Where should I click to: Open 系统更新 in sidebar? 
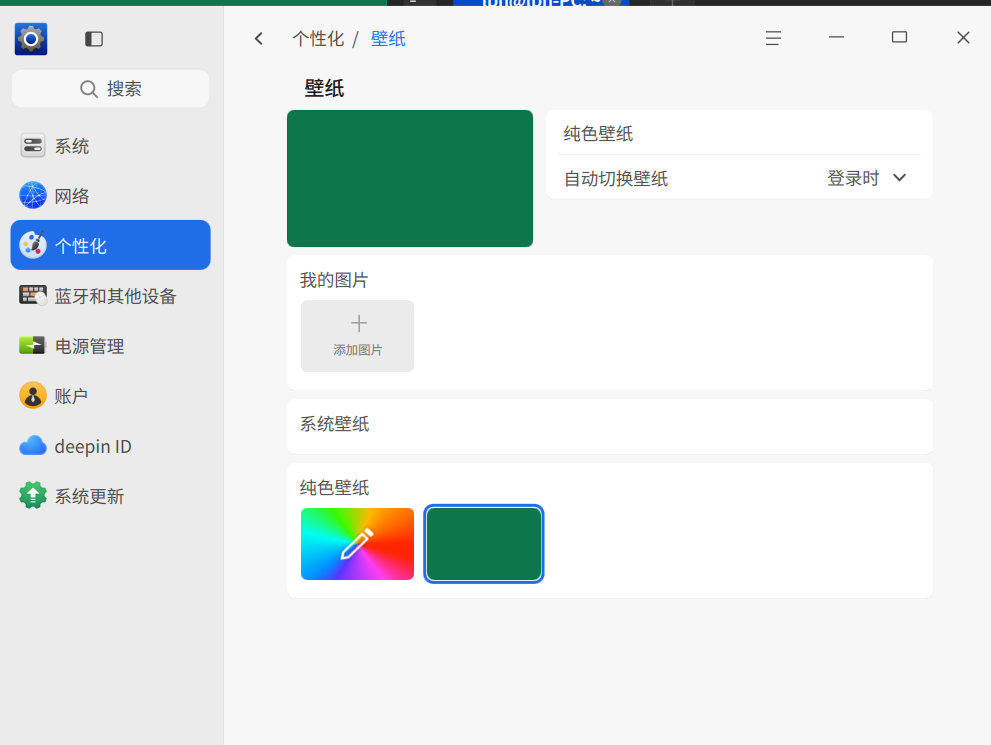pos(111,496)
